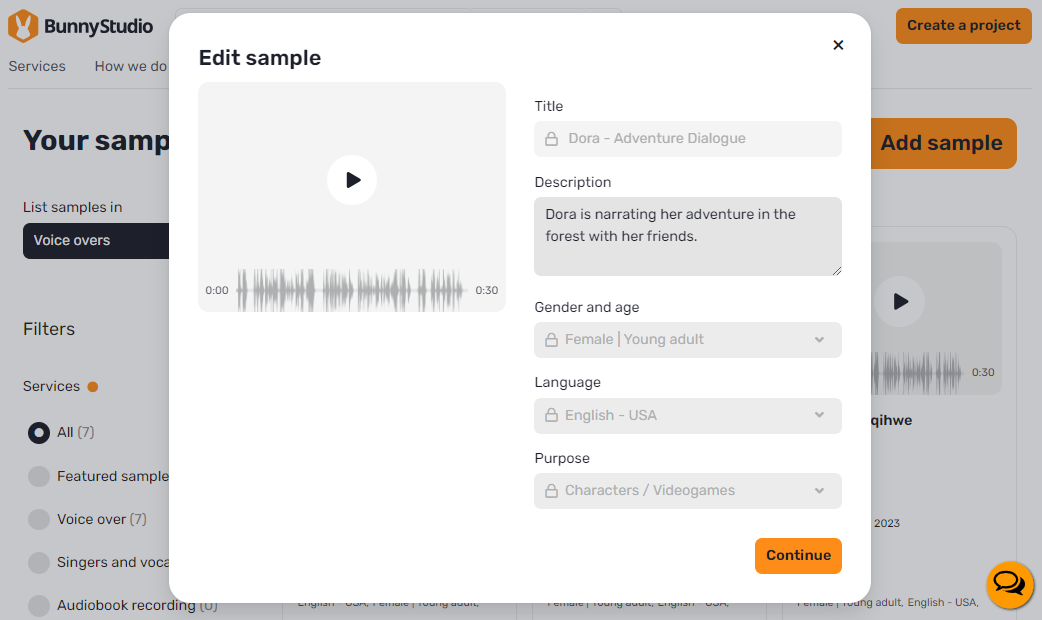The width and height of the screenshot is (1042, 620).
Task: Click the BunnyStudio rabbit logo
Action: click(x=23, y=26)
